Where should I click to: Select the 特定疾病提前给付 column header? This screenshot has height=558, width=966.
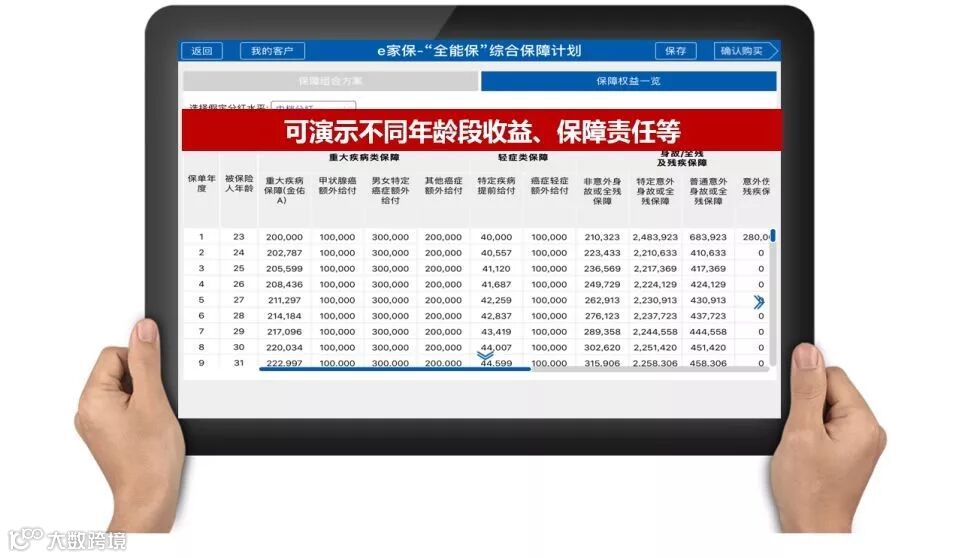(x=496, y=185)
